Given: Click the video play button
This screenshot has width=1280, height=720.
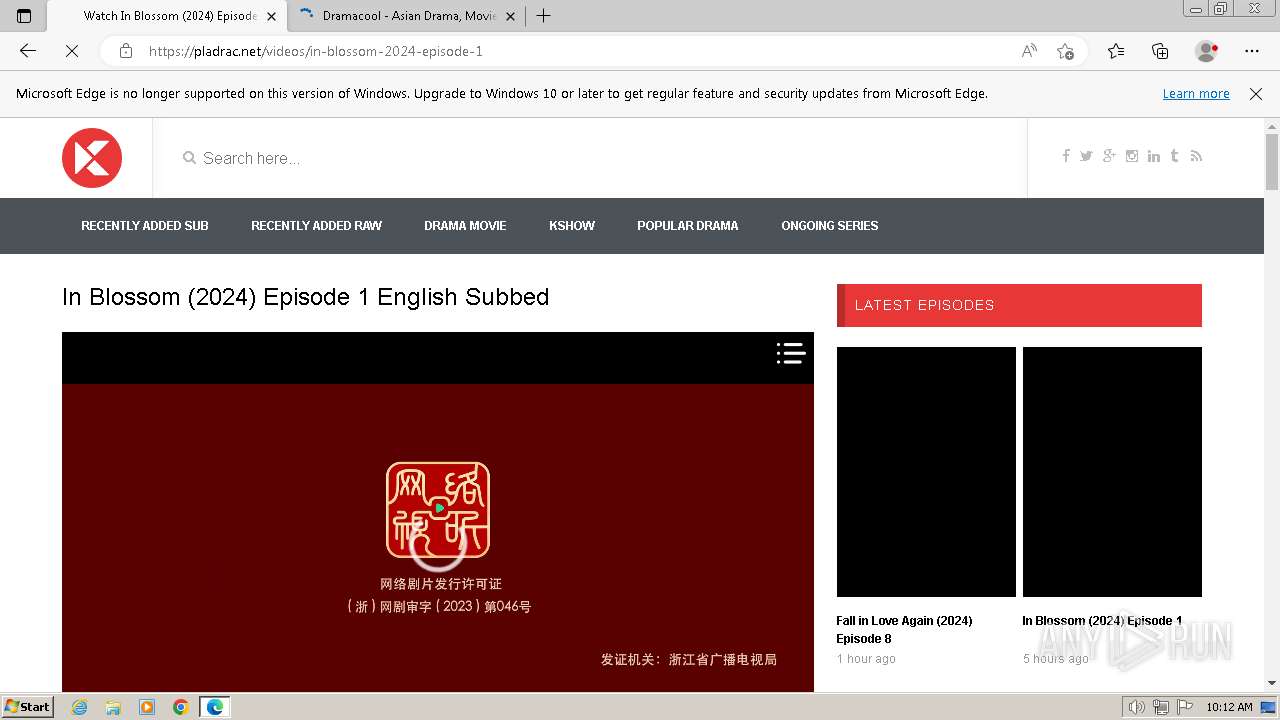Looking at the screenshot, I should [439, 508].
